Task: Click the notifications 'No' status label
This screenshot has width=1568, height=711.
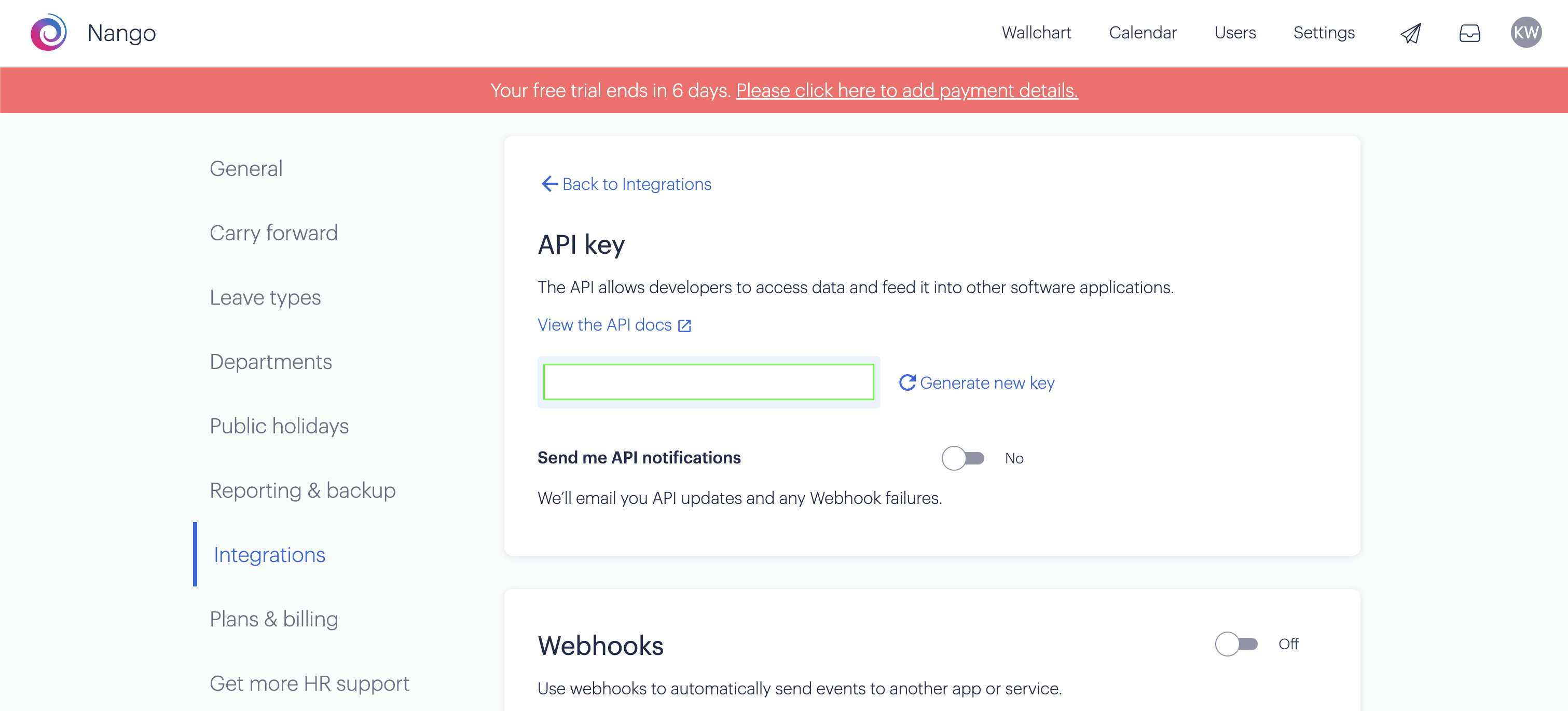Action: [1014, 458]
